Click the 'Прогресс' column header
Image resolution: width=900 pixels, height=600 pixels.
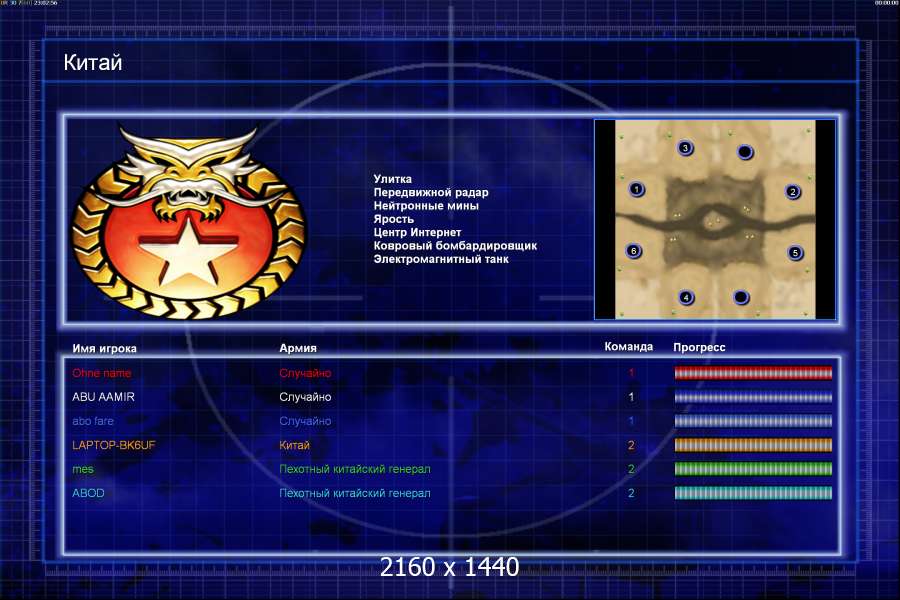point(699,347)
